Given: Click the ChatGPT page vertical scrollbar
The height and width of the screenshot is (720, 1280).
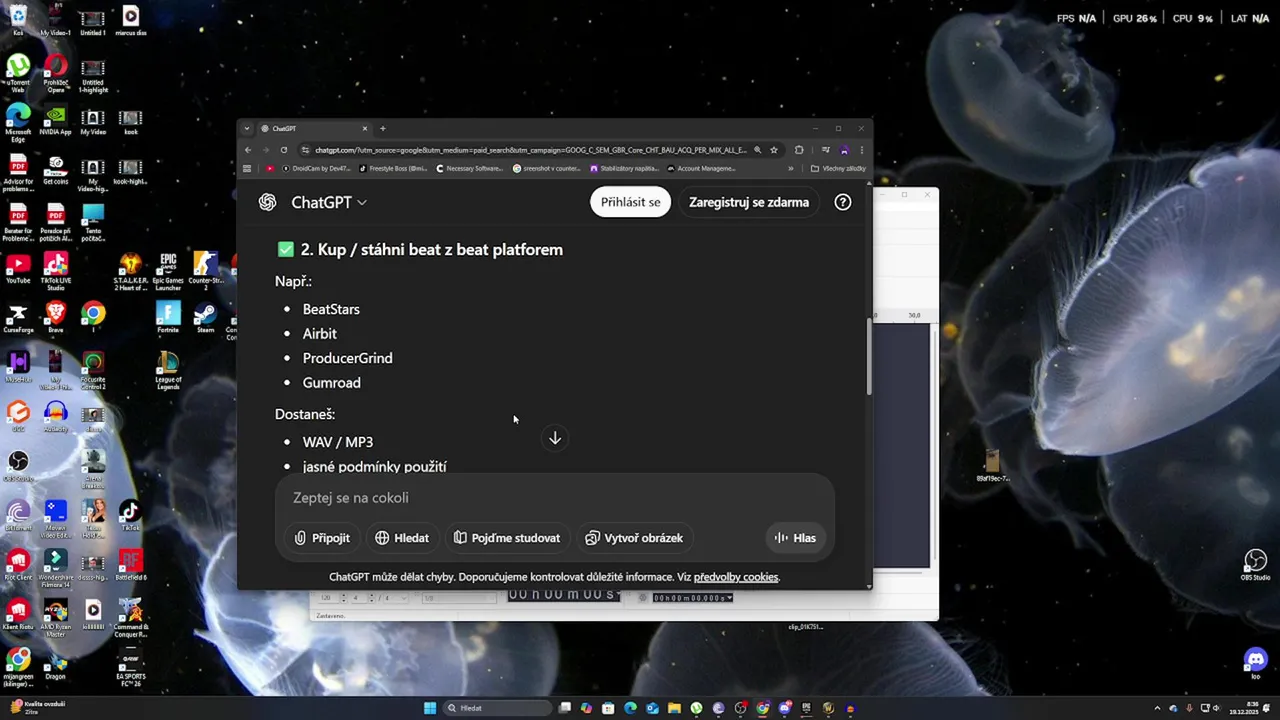Looking at the screenshot, I should pos(869,356).
